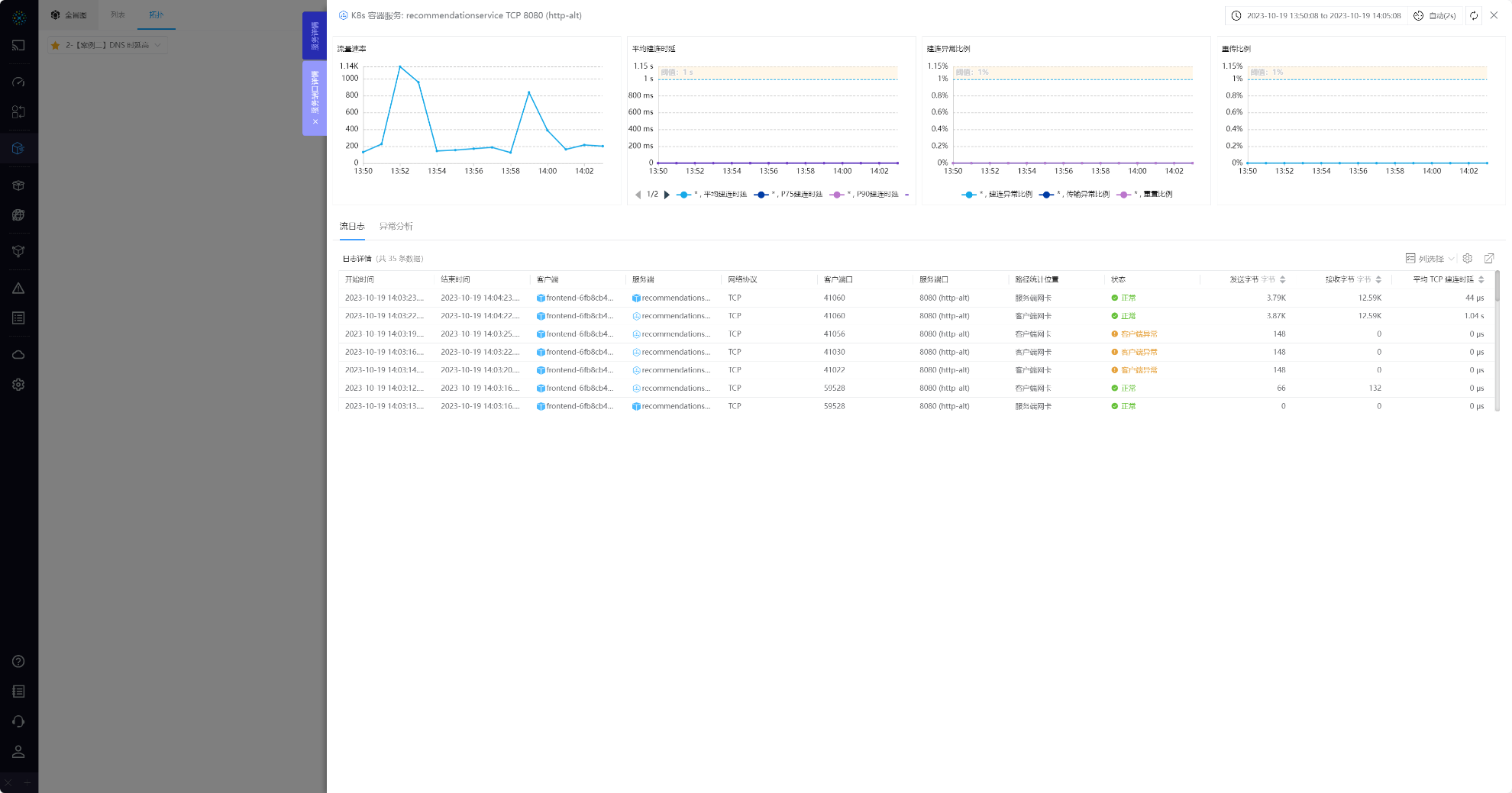Viewport: 1512px width, 793px height.
Task: Toggle the purple 重置比例 legend marker
Action: [x=1124, y=195]
